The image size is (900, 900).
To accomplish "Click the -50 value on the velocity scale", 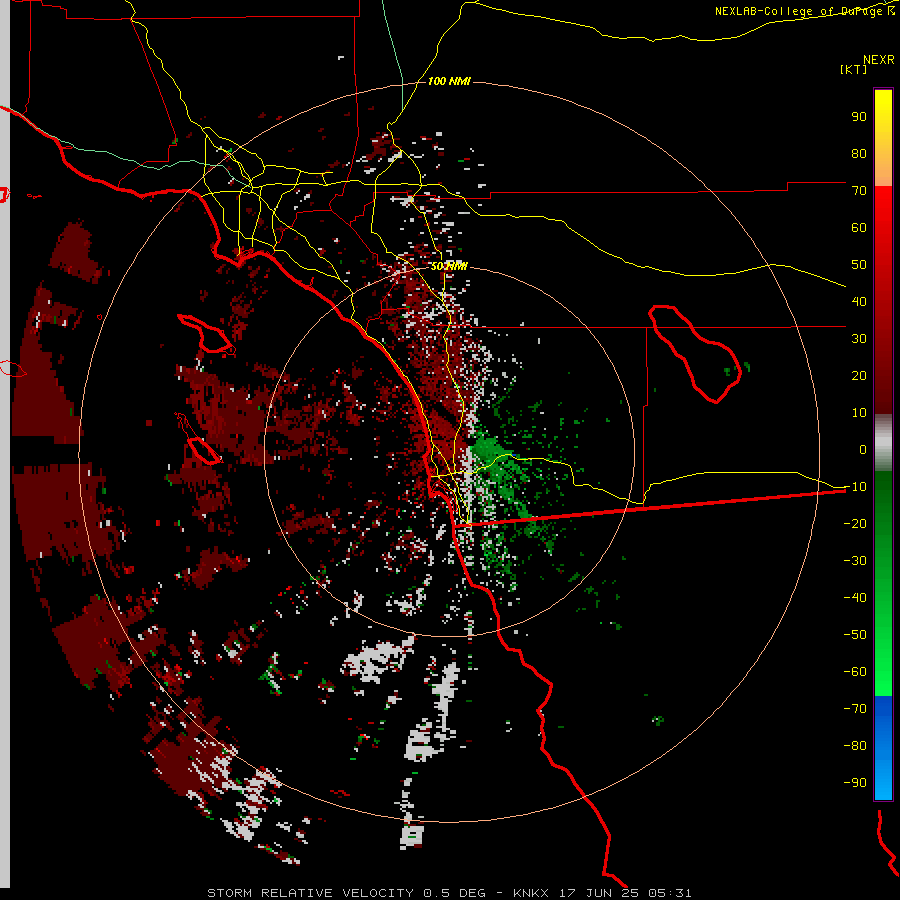I will (855, 635).
